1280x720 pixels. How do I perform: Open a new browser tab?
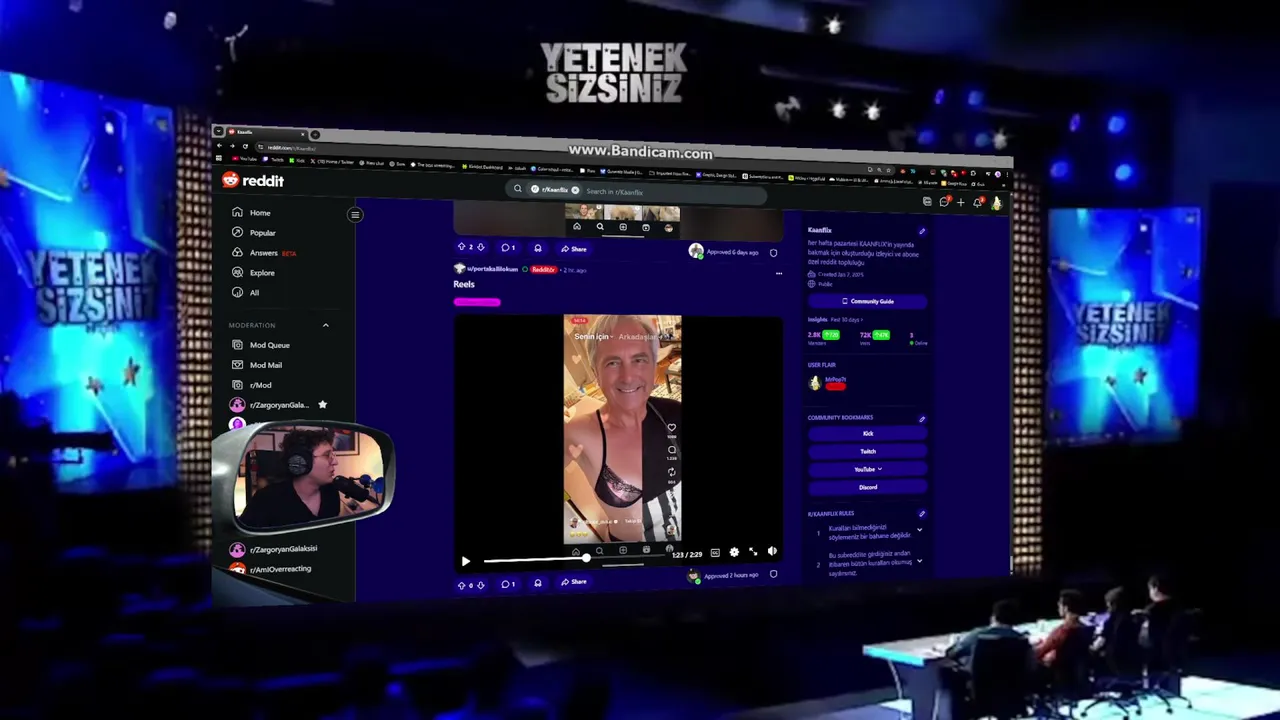tap(315, 135)
